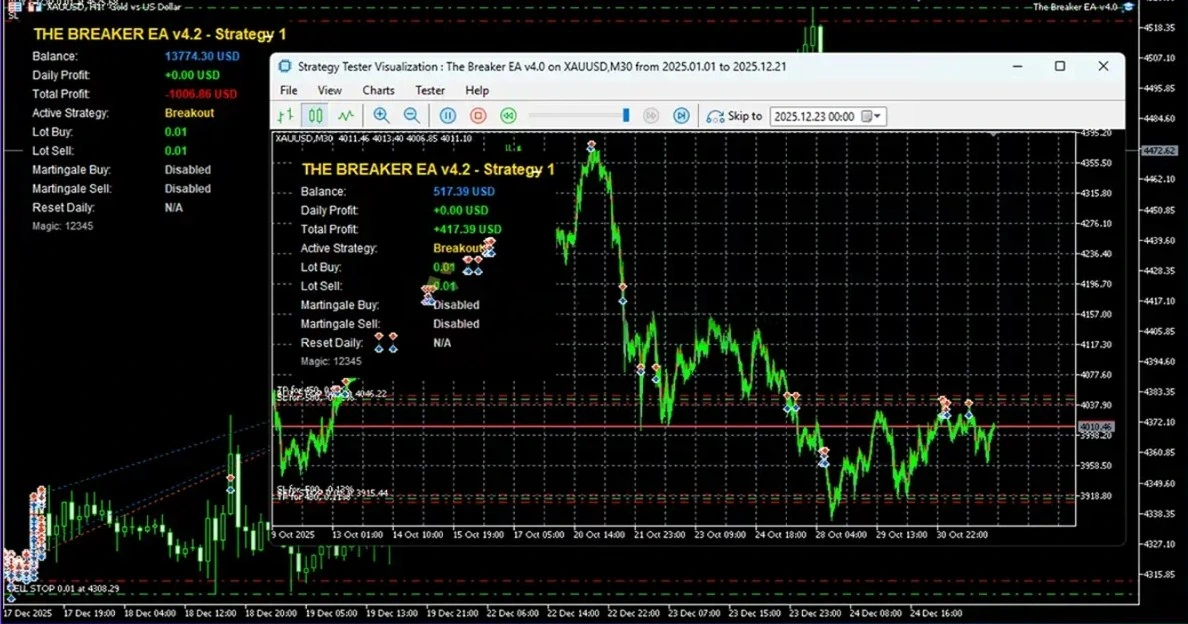Open the View menu
Image resolution: width=1188 pixels, height=624 pixels.
[329, 90]
